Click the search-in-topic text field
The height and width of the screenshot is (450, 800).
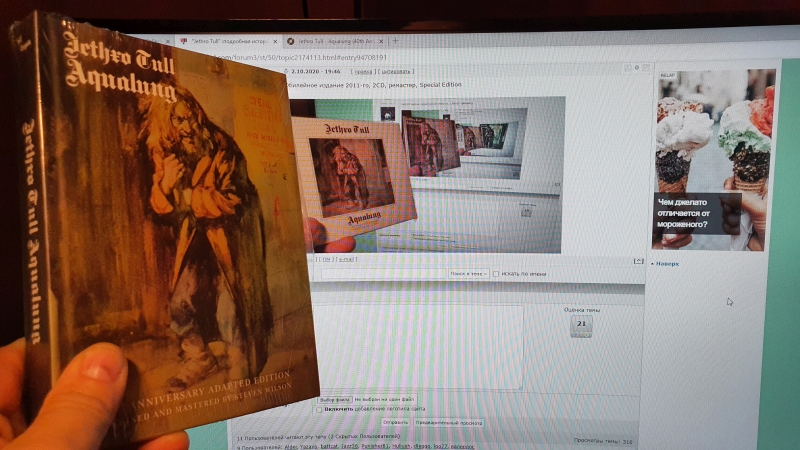pos(384,273)
